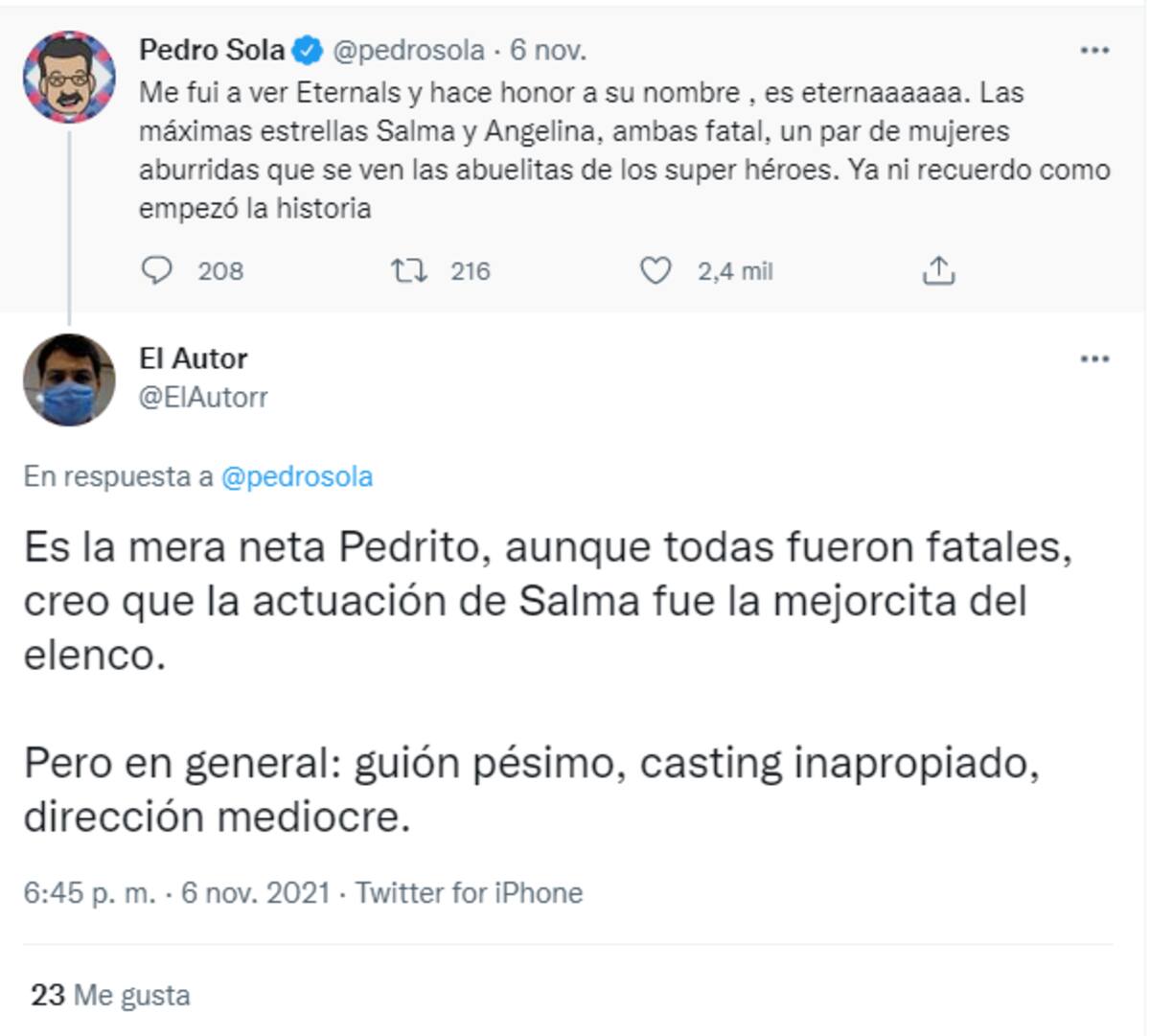Open more options on Pedro Sola's tweet
1150x1036 pixels.
[x=1094, y=50]
